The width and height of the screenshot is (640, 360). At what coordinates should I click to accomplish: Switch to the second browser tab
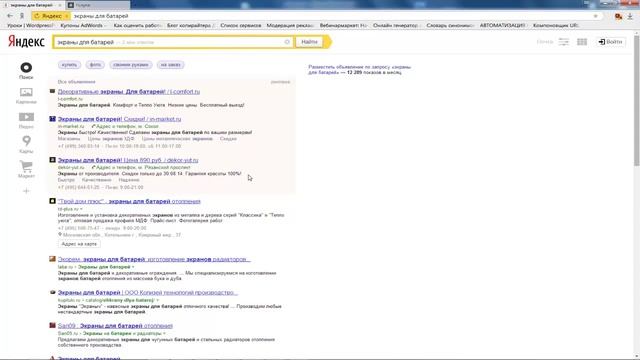pyautogui.click(x=97, y=5)
